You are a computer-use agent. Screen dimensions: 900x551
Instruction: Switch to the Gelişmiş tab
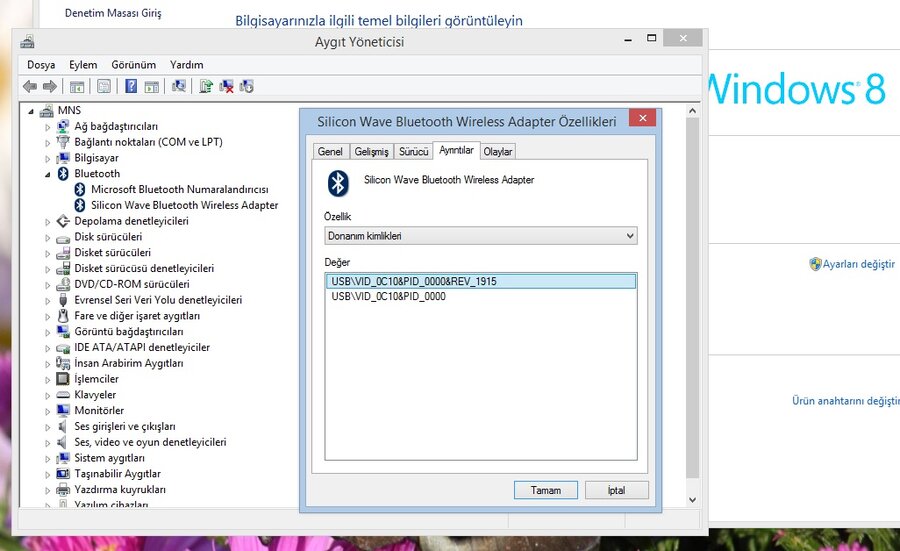[371, 152]
